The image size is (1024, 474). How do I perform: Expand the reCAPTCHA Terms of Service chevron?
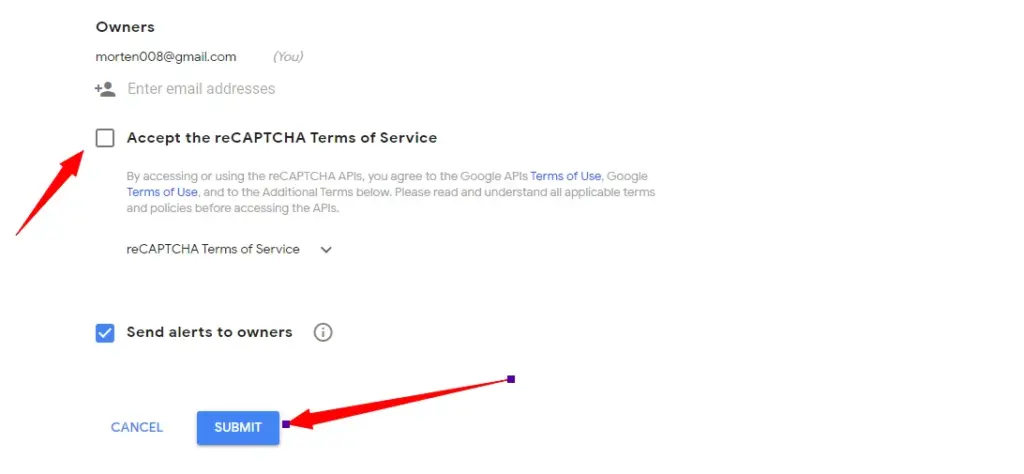(x=326, y=249)
